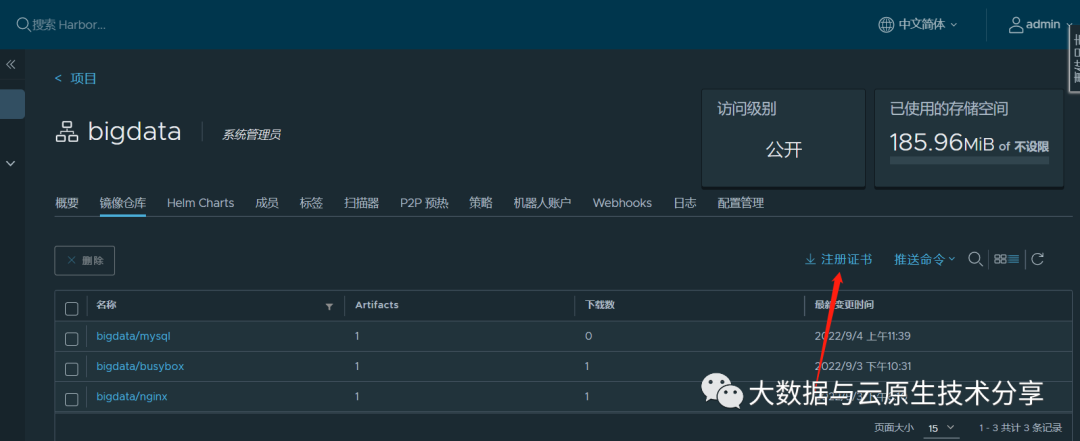The height and width of the screenshot is (441, 1080).
Task: Expand the 推送命令 dropdown
Action: 925,260
